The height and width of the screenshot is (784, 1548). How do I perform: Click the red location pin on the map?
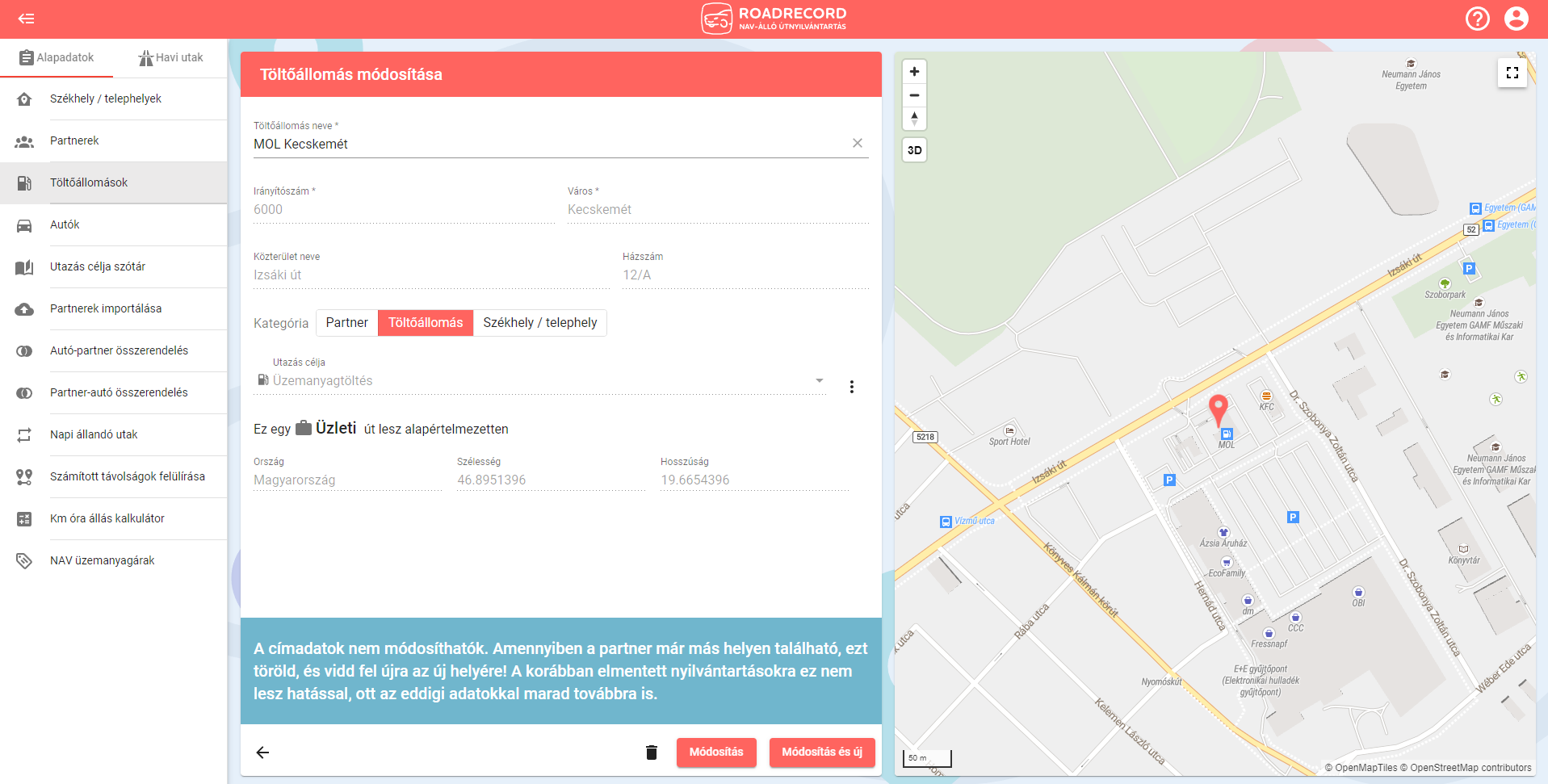click(x=1218, y=410)
